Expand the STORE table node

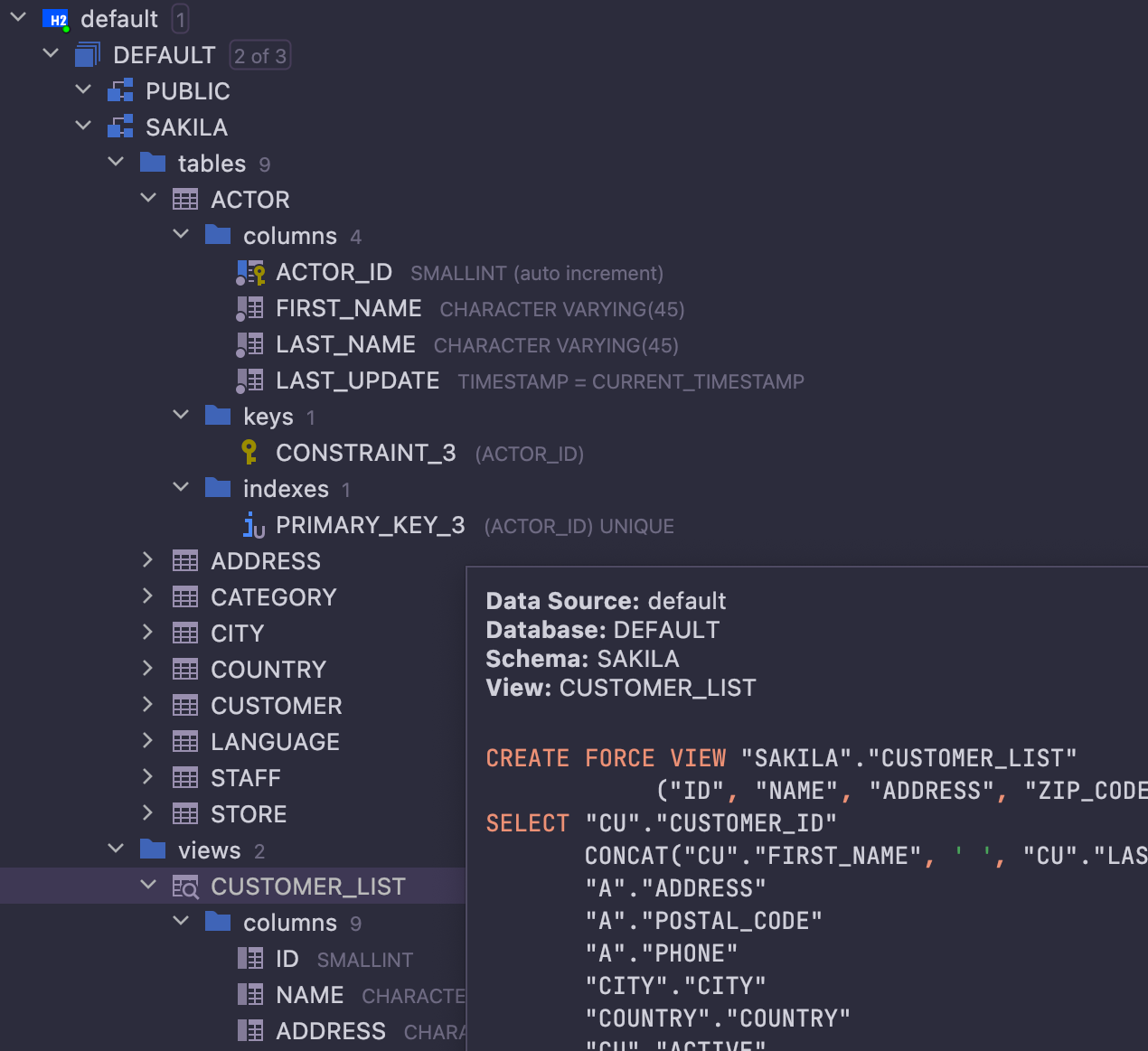click(148, 813)
